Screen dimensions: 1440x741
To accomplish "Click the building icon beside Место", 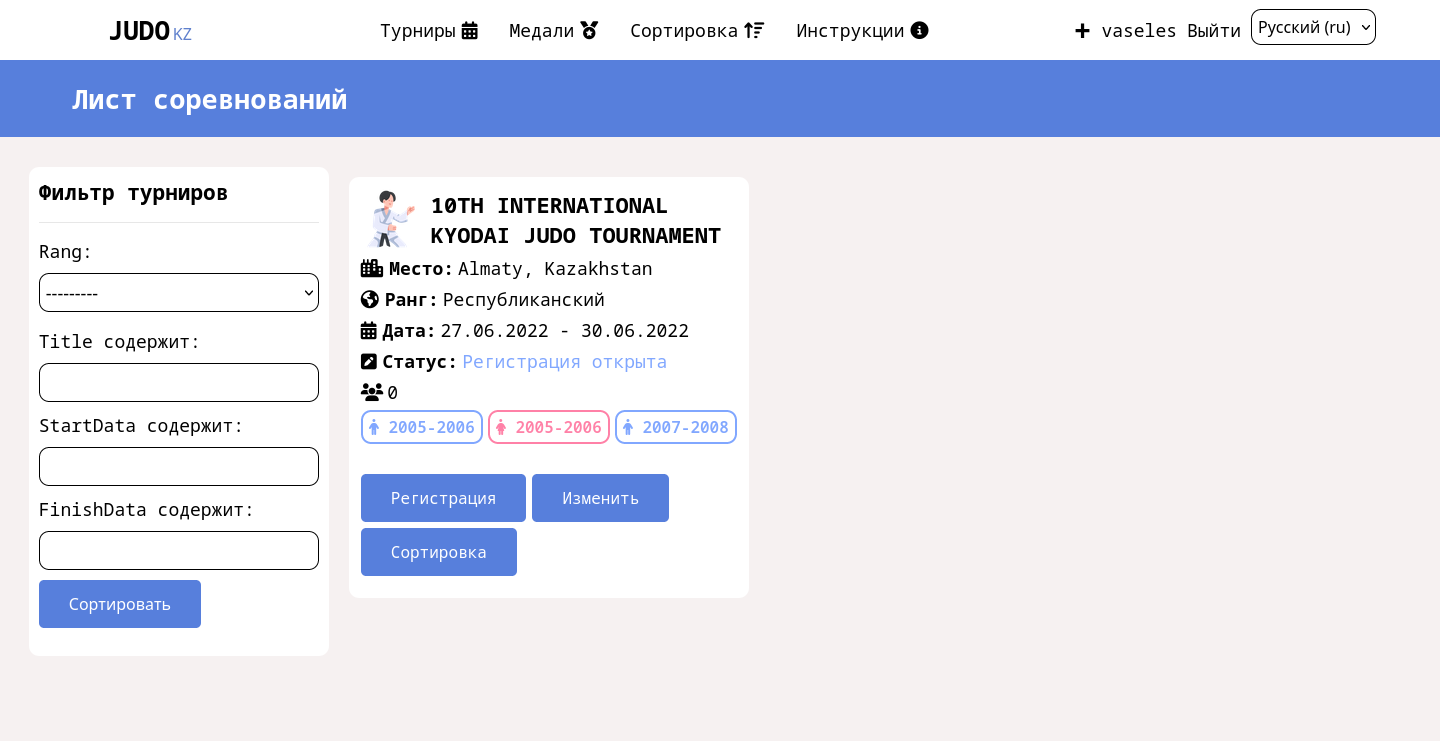I will click(372, 268).
